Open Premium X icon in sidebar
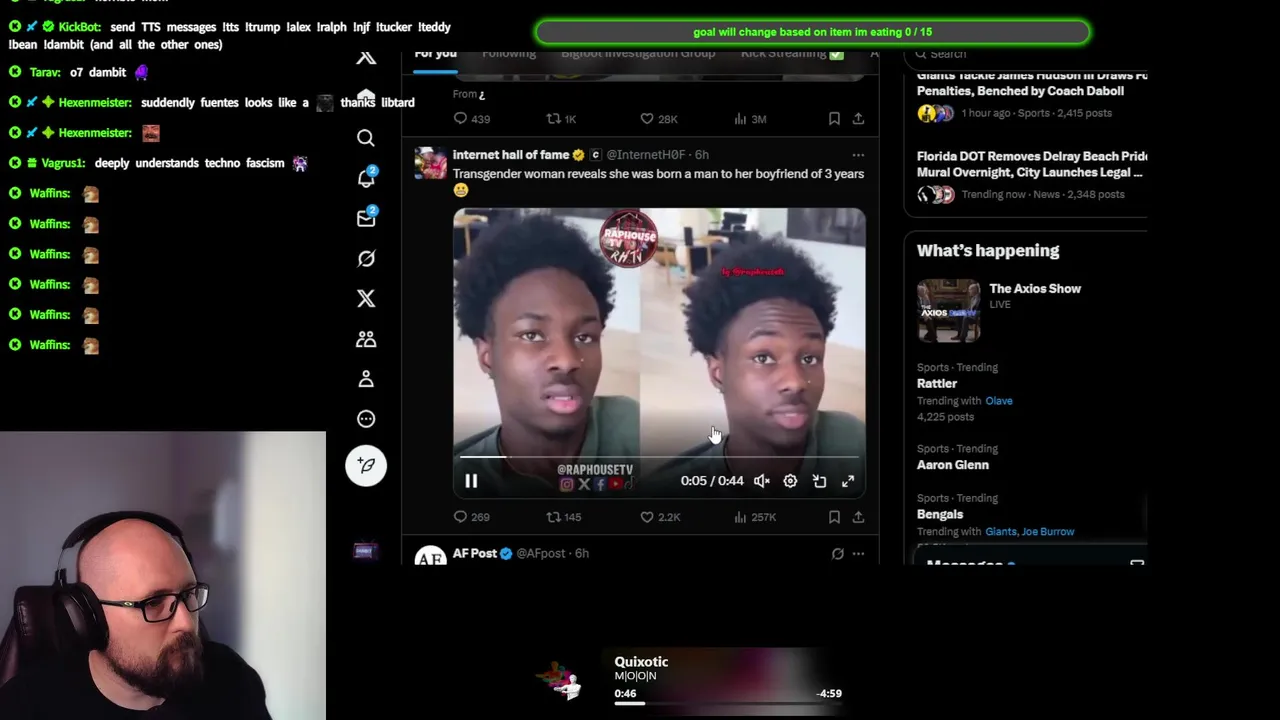This screenshot has width=1280, height=720. pyautogui.click(x=366, y=299)
